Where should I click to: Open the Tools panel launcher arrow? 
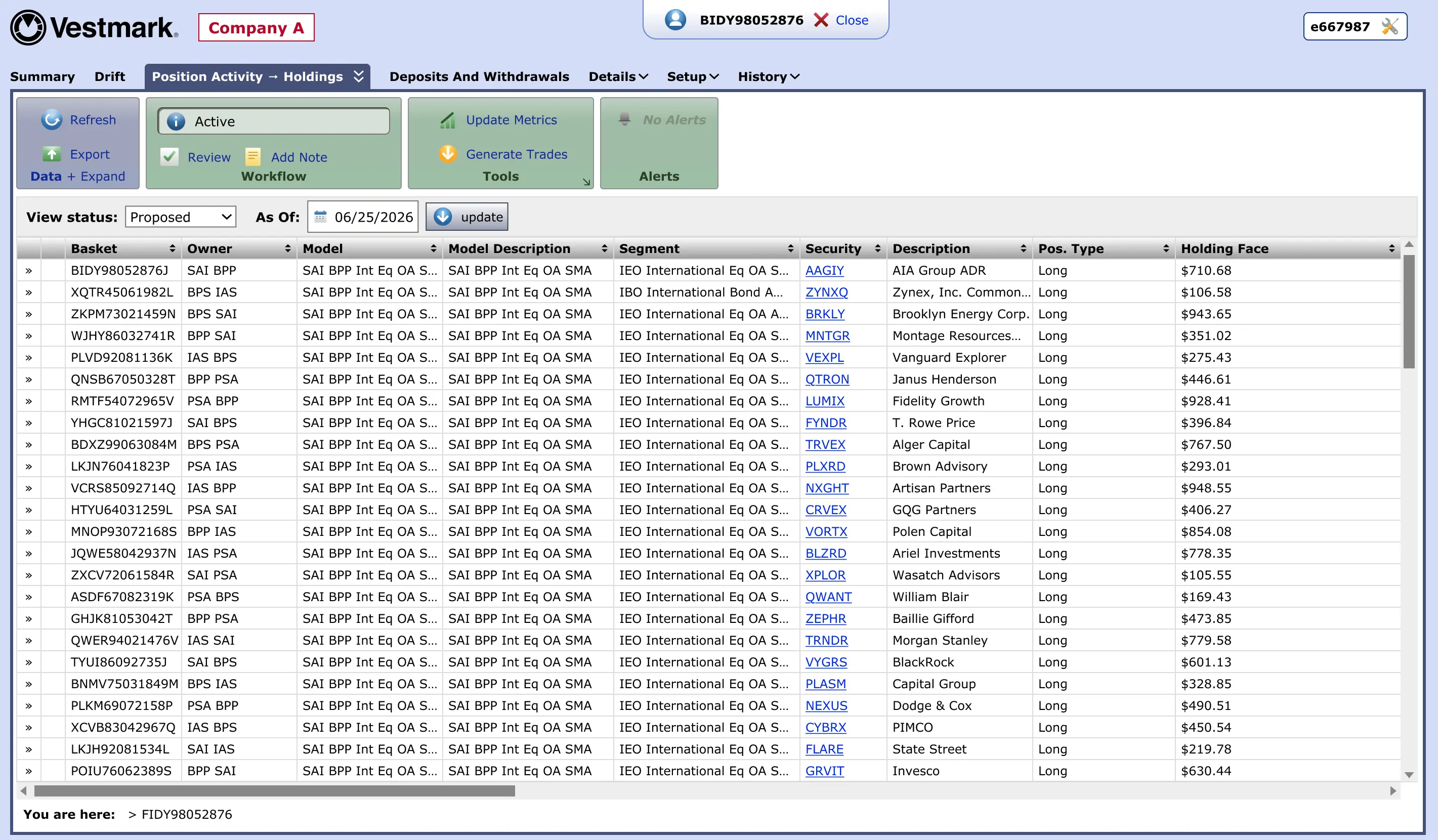(x=586, y=182)
